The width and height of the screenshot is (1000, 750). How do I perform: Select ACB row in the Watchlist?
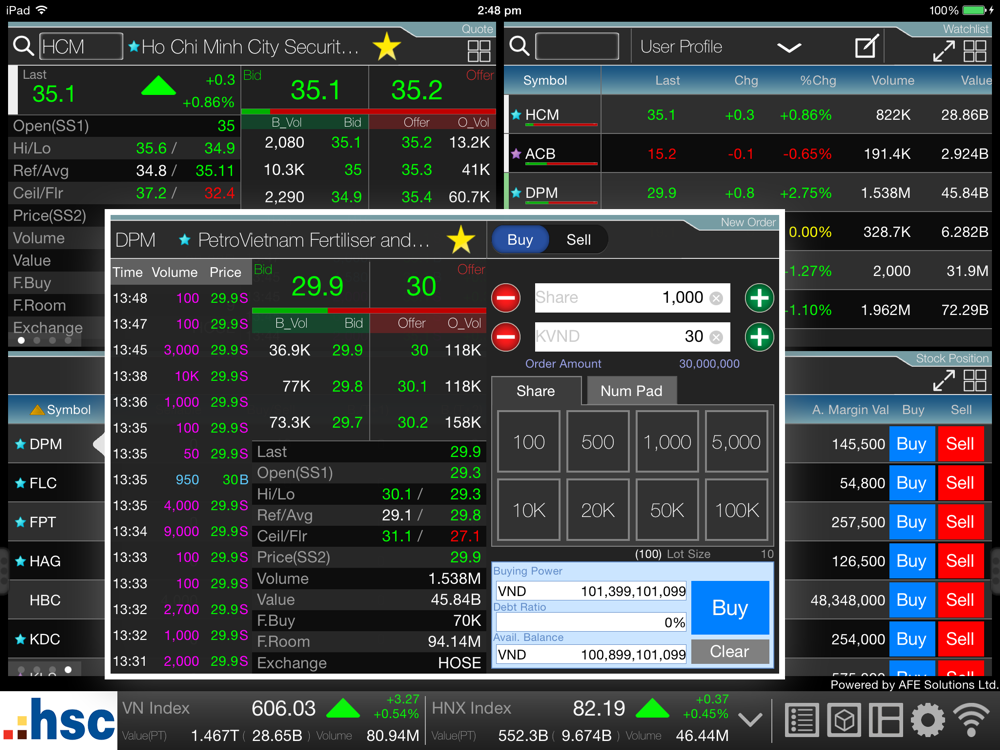(747, 154)
